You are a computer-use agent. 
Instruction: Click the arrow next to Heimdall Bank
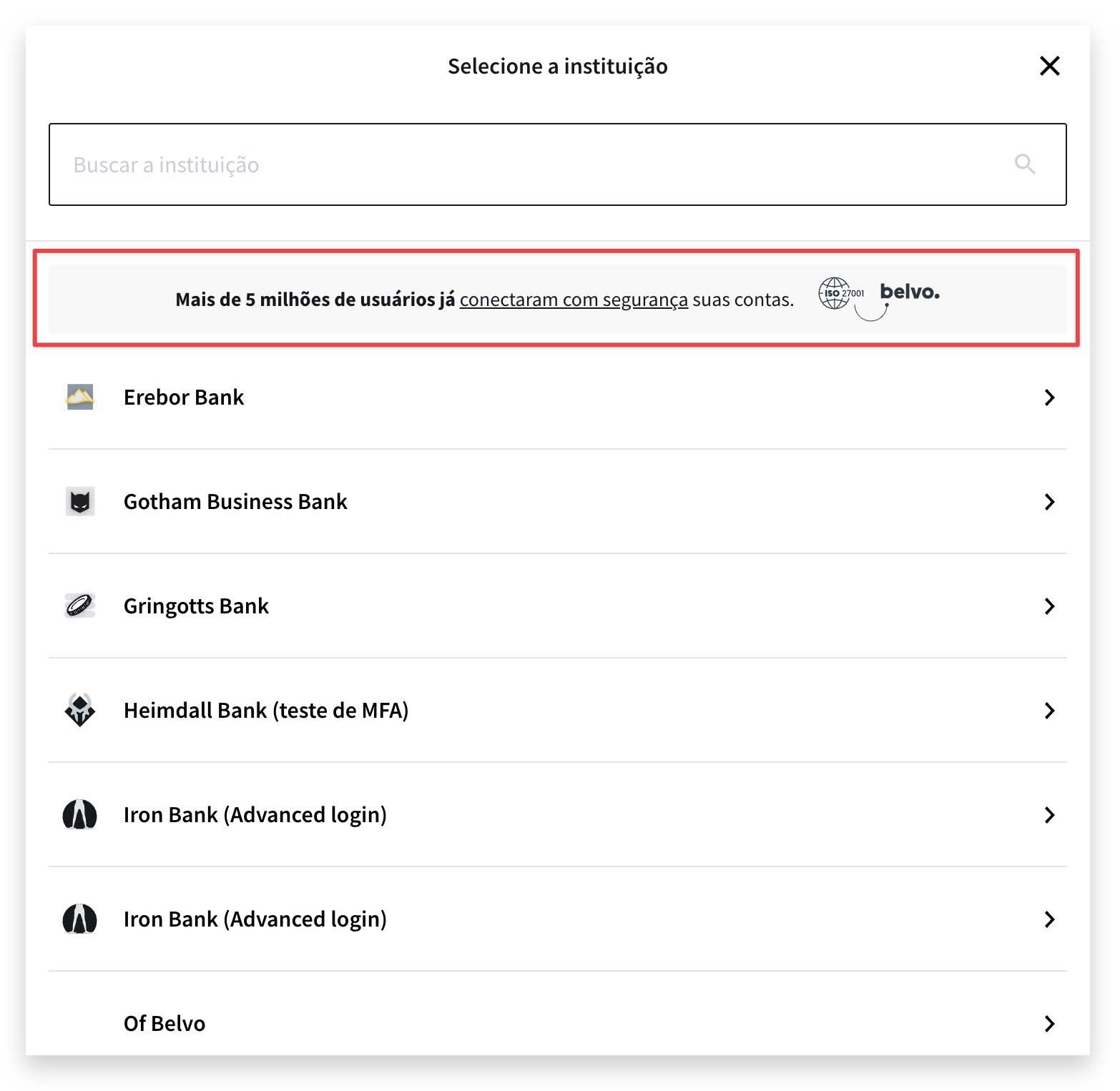tap(1049, 711)
